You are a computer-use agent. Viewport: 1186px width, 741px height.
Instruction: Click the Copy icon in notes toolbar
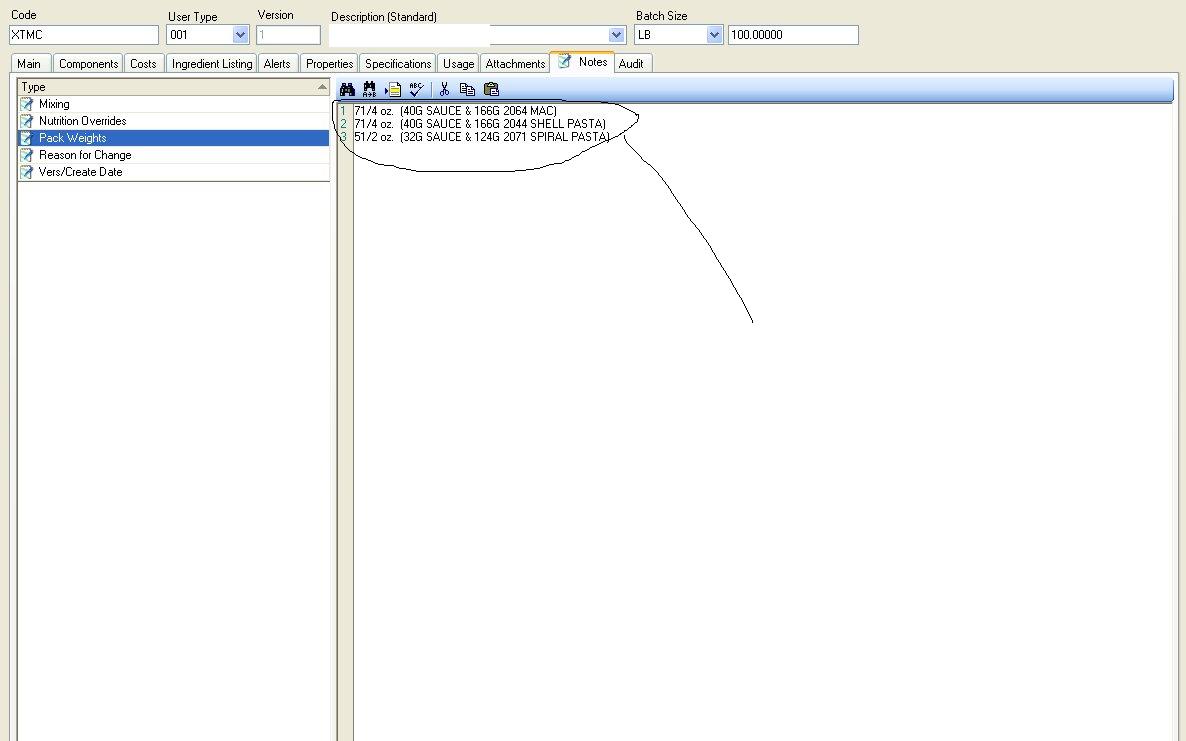[x=467, y=89]
